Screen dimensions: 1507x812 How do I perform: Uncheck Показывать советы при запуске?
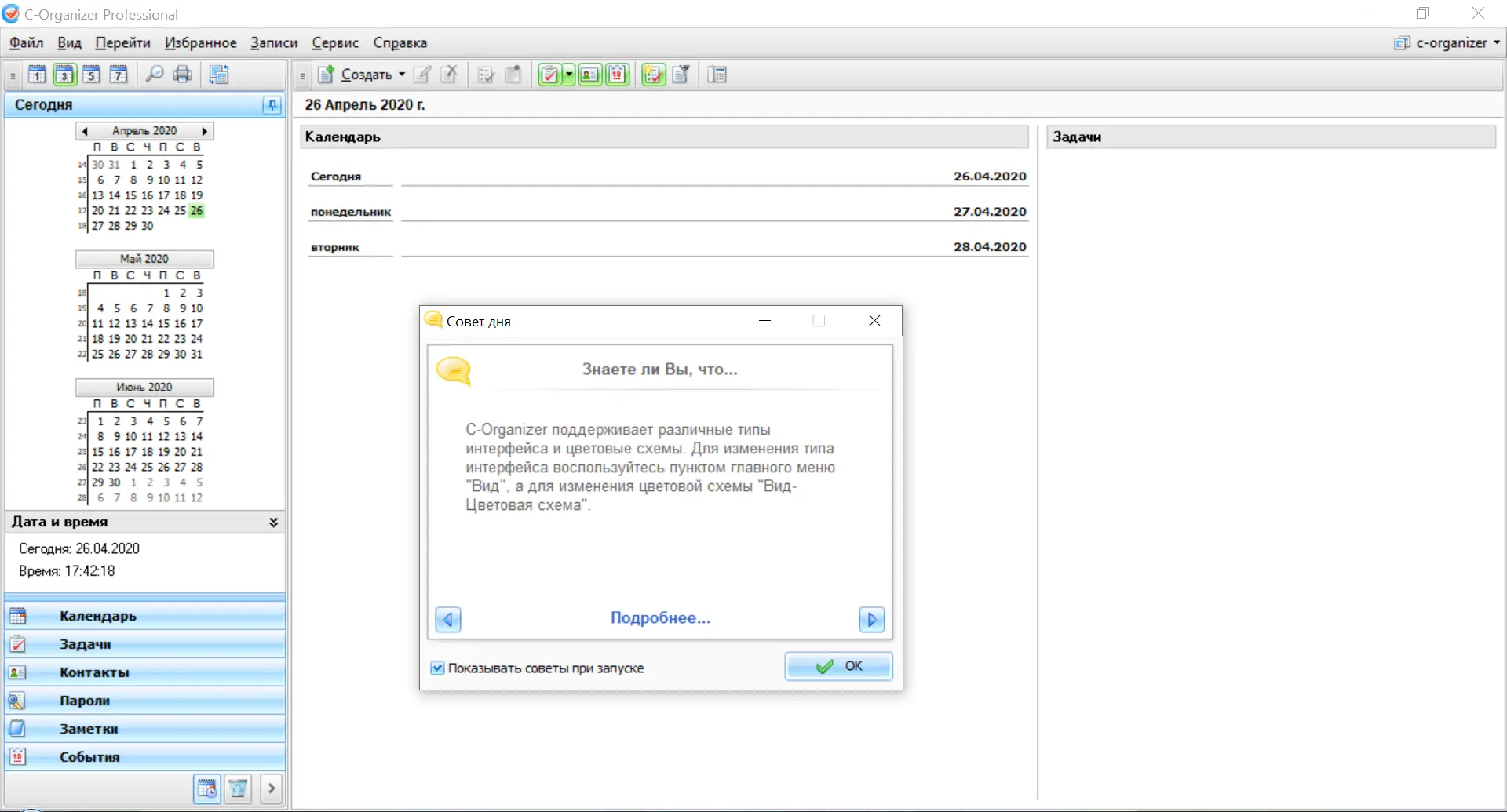[x=437, y=668]
